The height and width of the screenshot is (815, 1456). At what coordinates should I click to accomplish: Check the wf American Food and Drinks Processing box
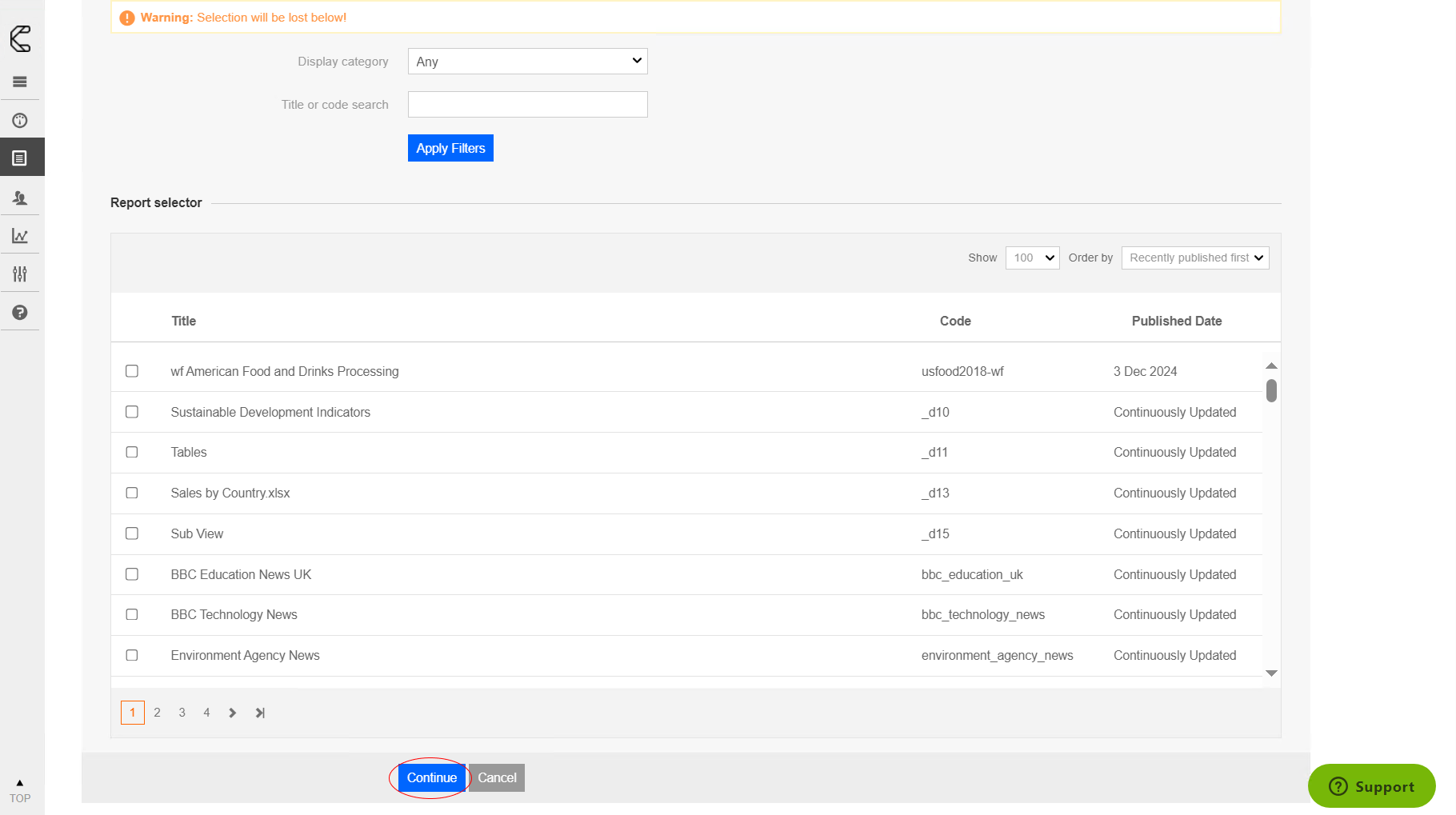tap(132, 371)
